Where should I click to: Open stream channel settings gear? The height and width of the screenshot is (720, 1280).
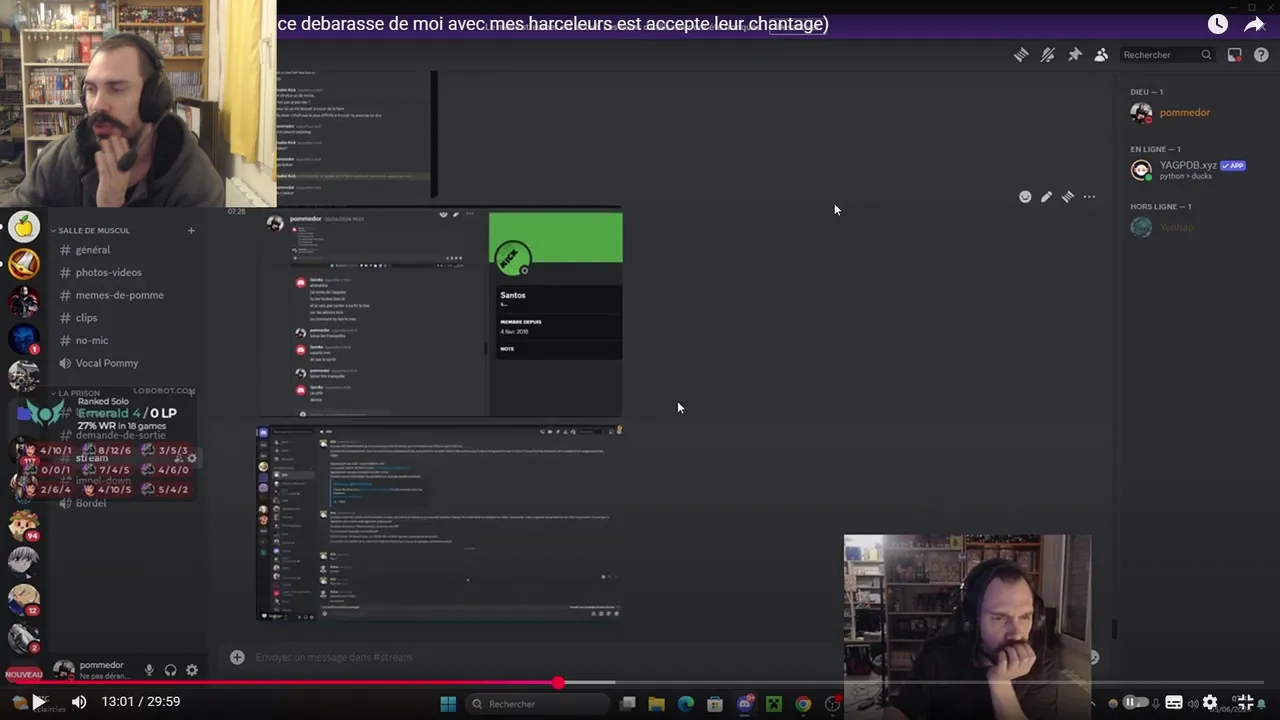coord(192,458)
